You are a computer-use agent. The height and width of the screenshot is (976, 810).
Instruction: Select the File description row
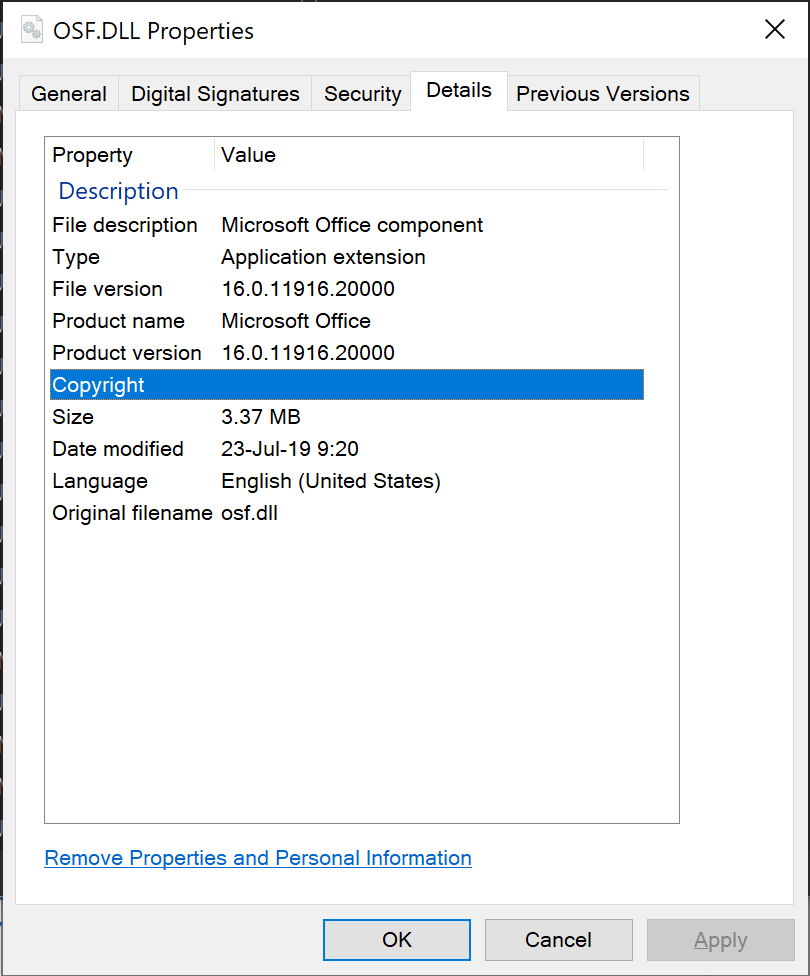pyautogui.click(x=346, y=225)
